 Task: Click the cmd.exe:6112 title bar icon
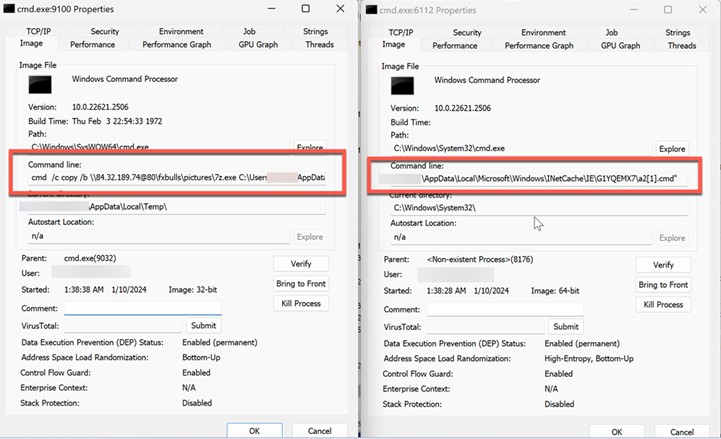coord(371,10)
